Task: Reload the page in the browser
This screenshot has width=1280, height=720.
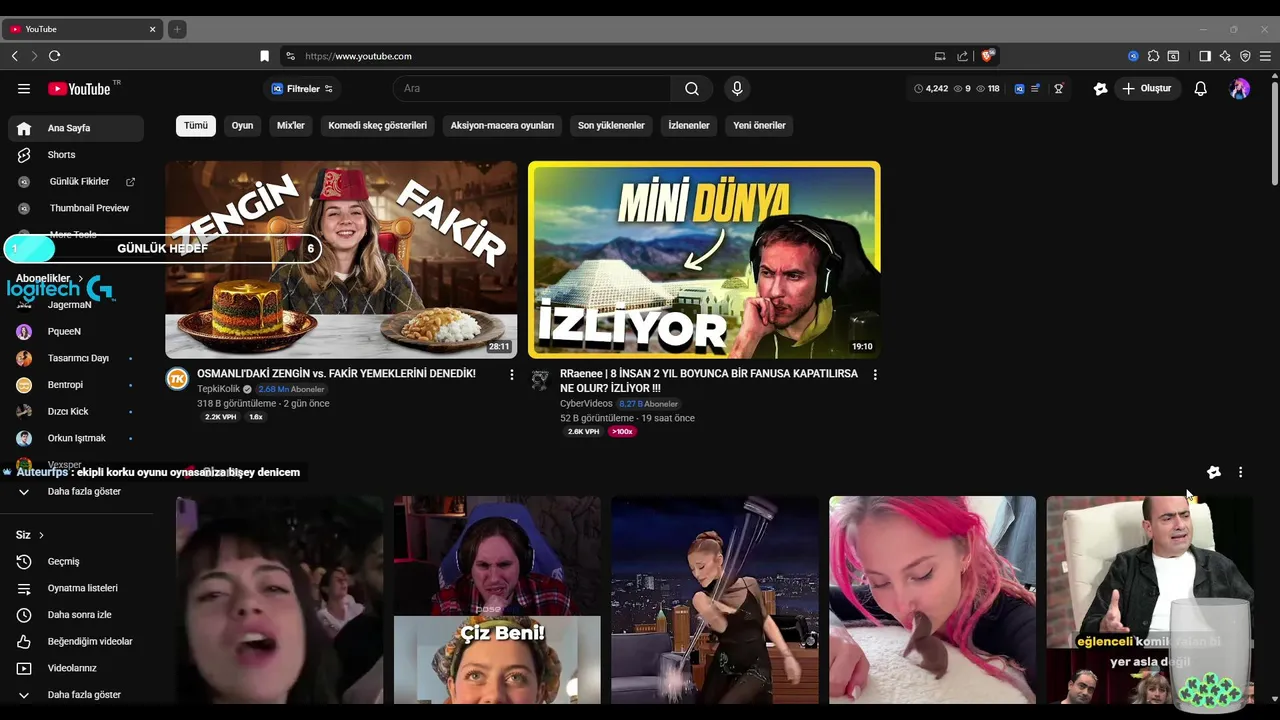Action: pos(55,56)
